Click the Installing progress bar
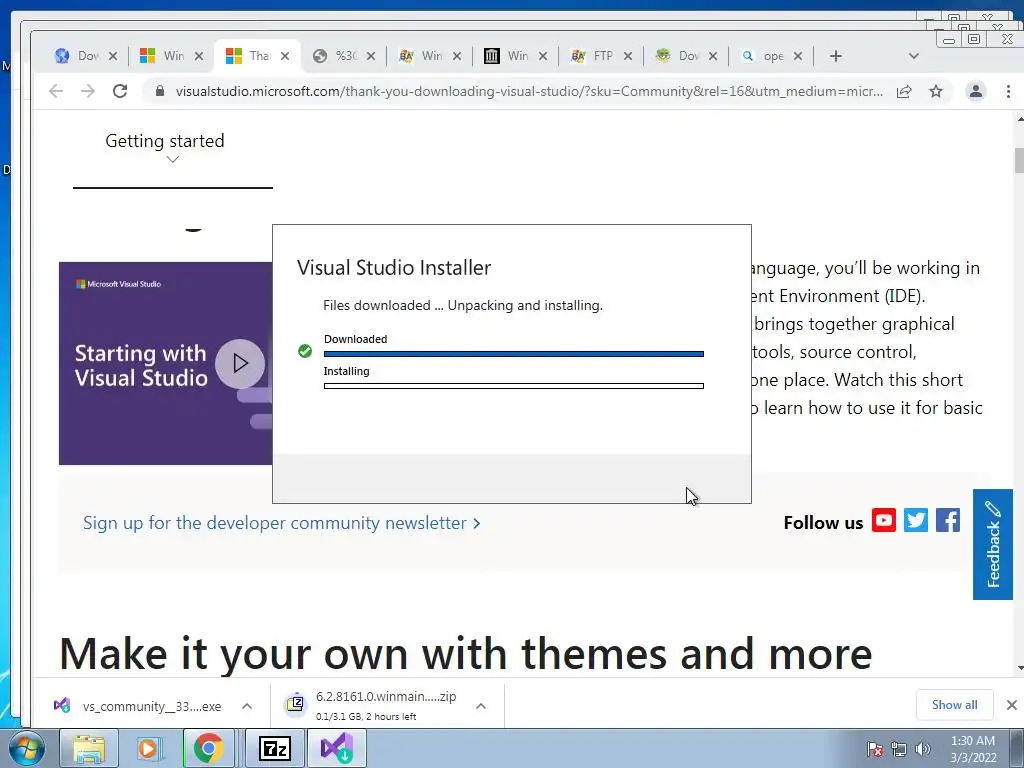This screenshot has width=1024, height=768. [x=513, y=386]
